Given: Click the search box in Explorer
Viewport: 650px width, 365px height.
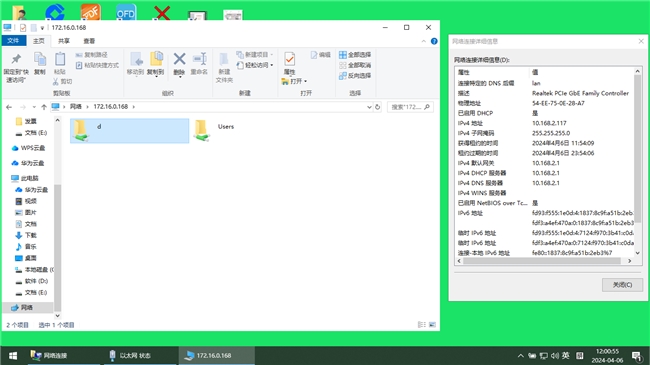Looking at the screenshot, I should 410,107.
